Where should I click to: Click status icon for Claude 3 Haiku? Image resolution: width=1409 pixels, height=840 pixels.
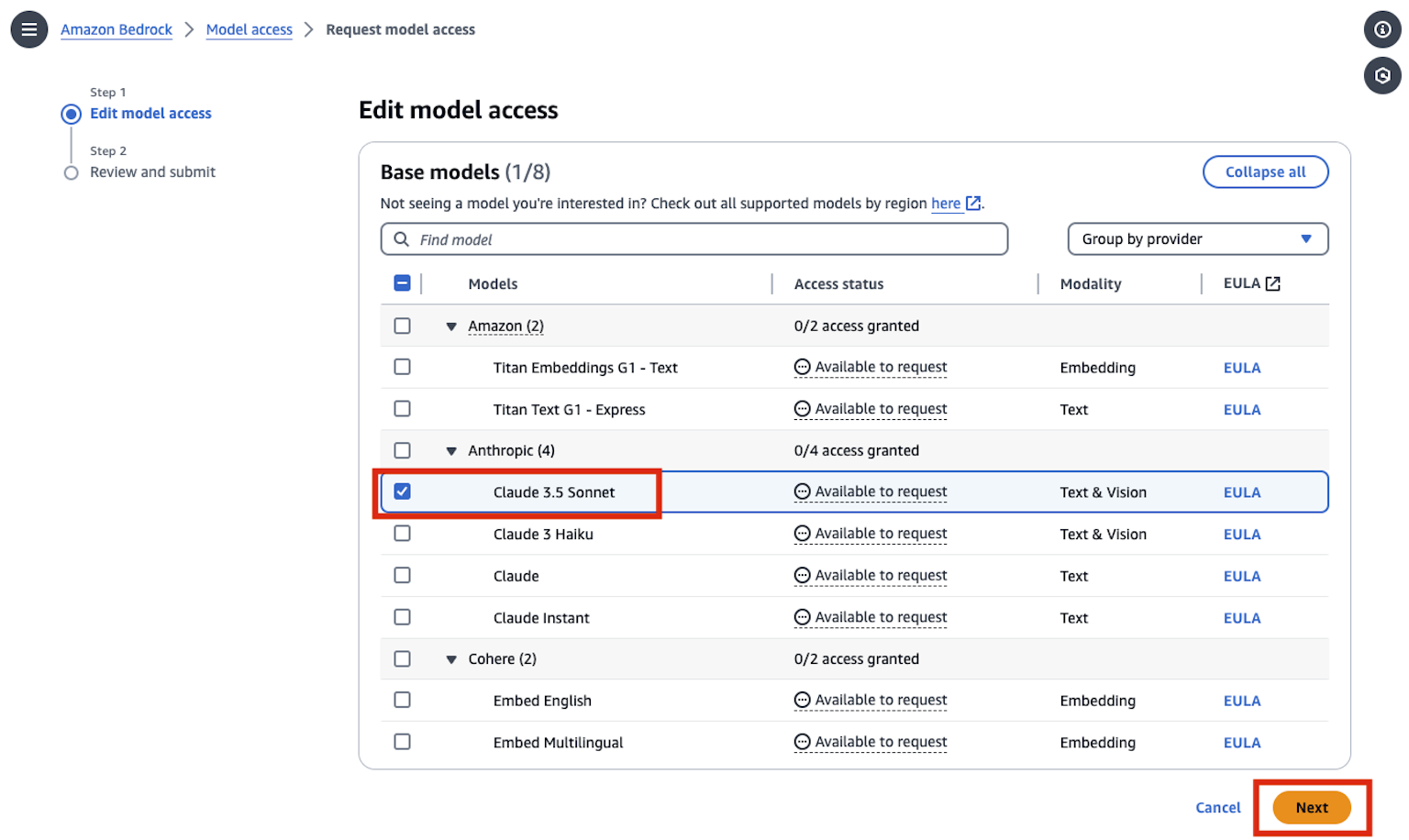(803, 534)
